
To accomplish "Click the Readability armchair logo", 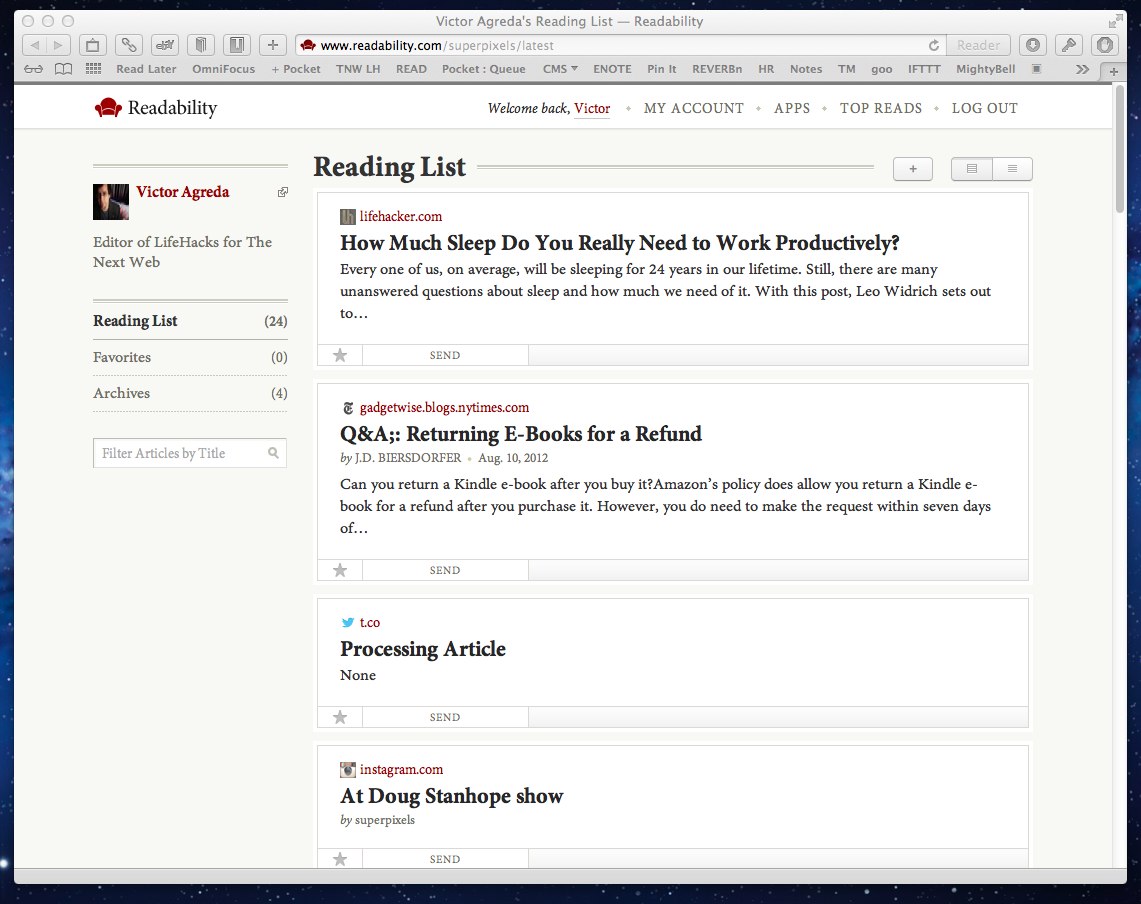I will click(x=108, y=108).
